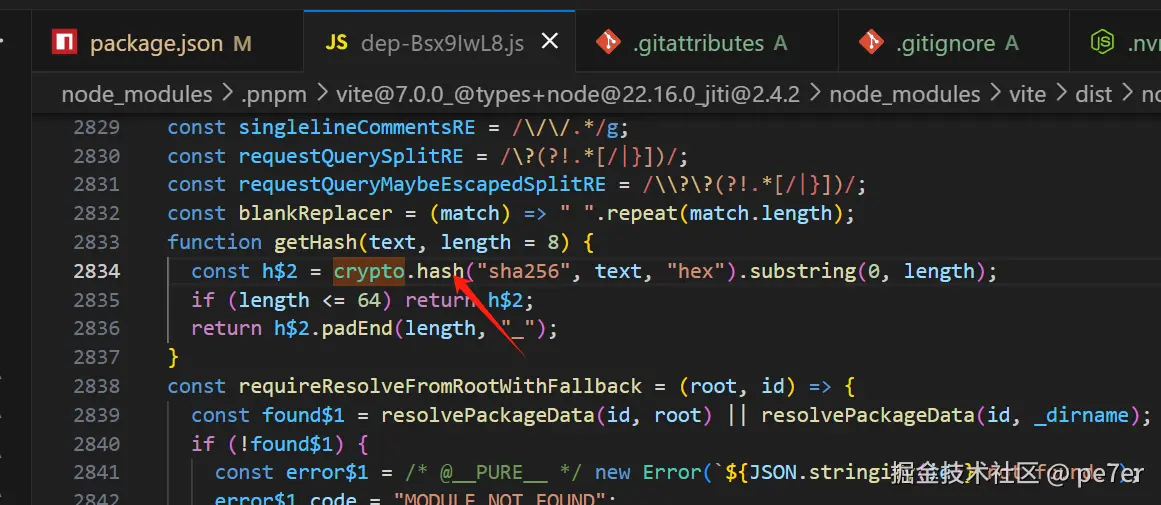Click the blankReplacer identifier
The height and width of the screenshot is (505, 1161).
[315, 214]
